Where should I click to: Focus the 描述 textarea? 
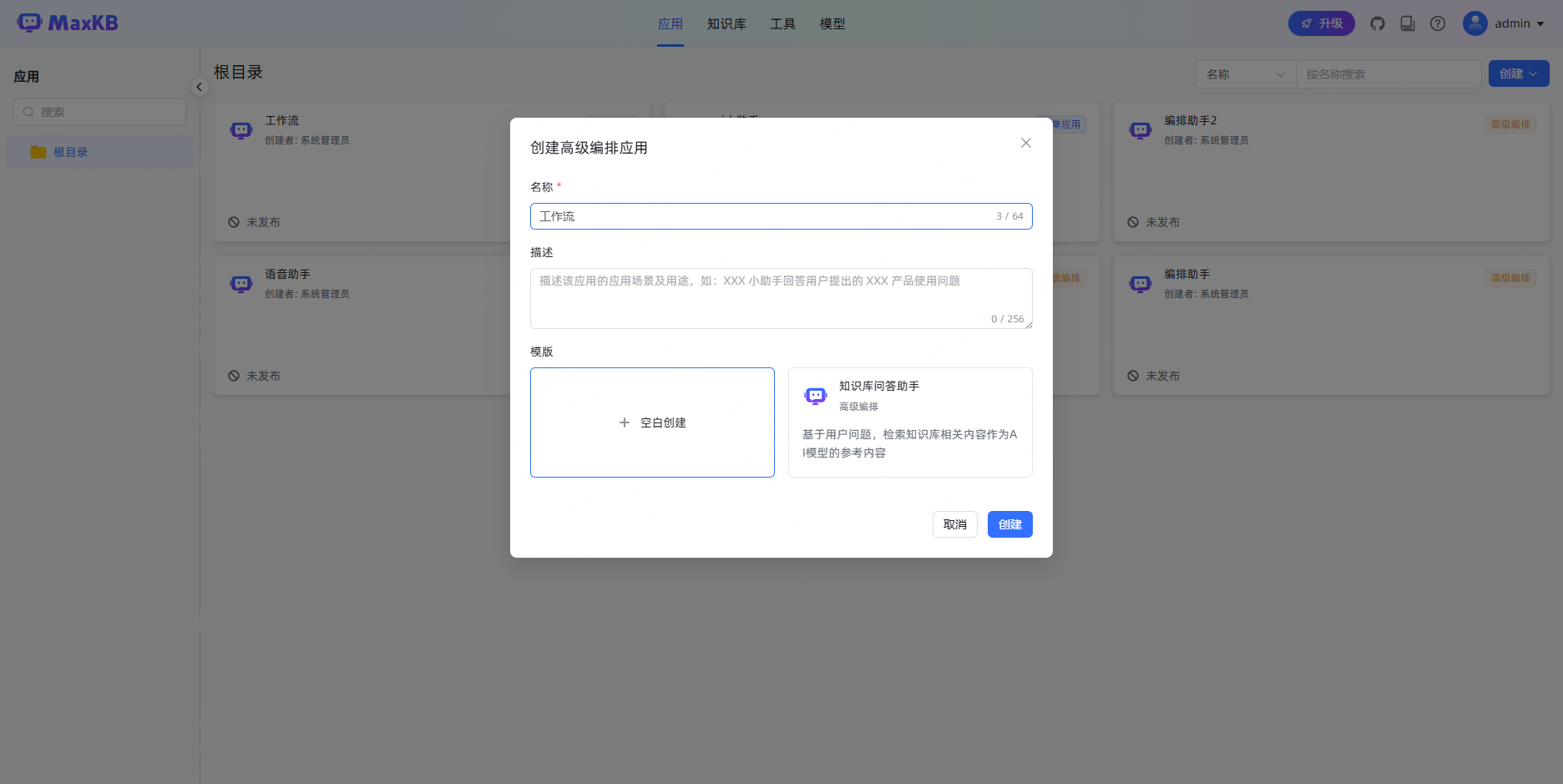(781, 298)
